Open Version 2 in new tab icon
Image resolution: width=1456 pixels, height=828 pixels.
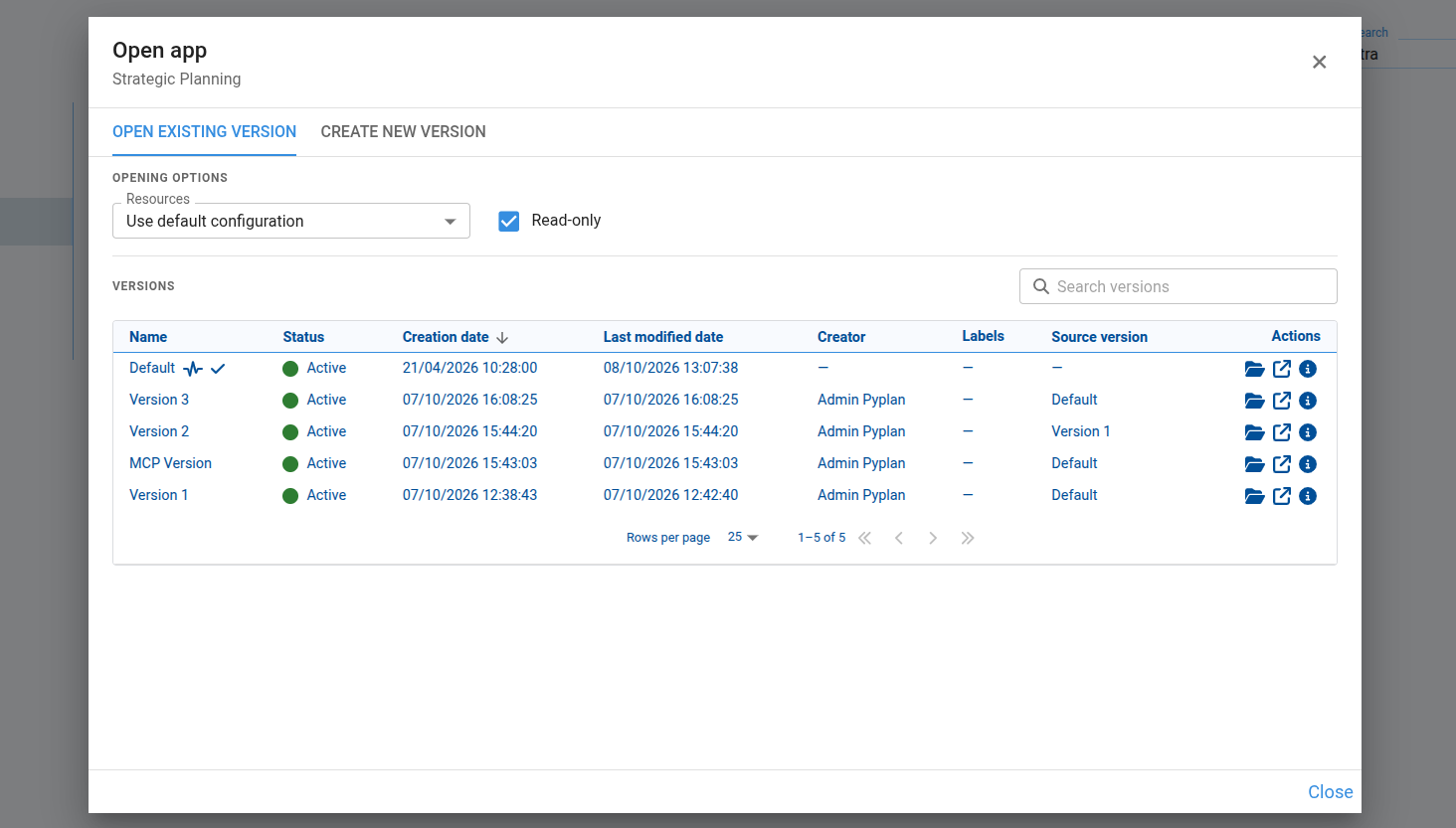click(x=1282, y=432)
